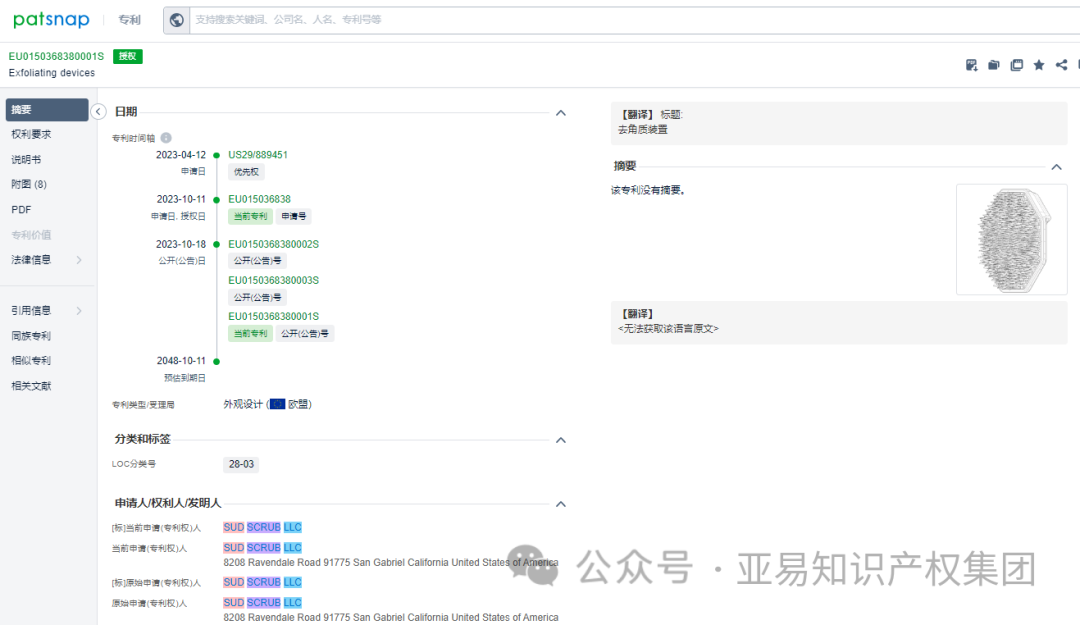Click the star favorite icon

pyautogui.click(x=1039, y=65)
